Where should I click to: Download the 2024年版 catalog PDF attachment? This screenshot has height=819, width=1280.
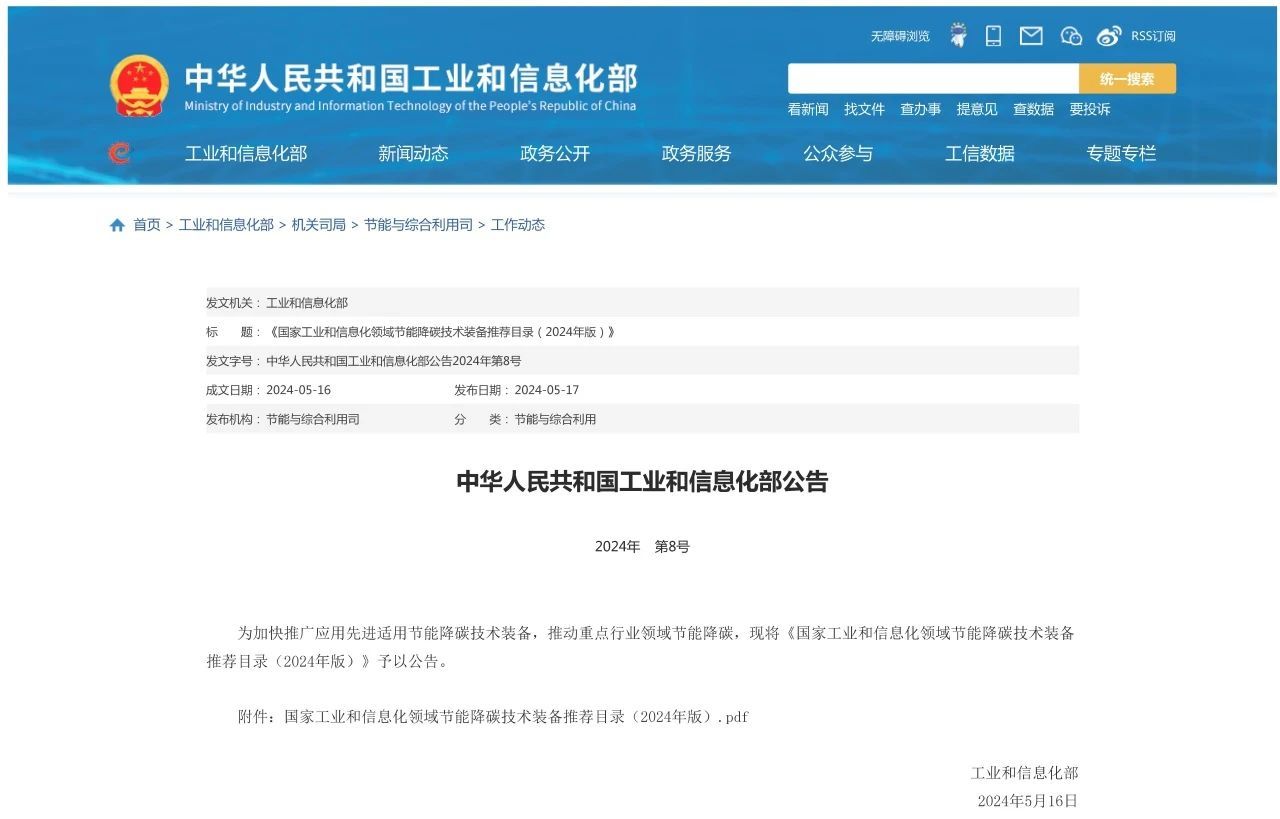[x=516, y=717]
